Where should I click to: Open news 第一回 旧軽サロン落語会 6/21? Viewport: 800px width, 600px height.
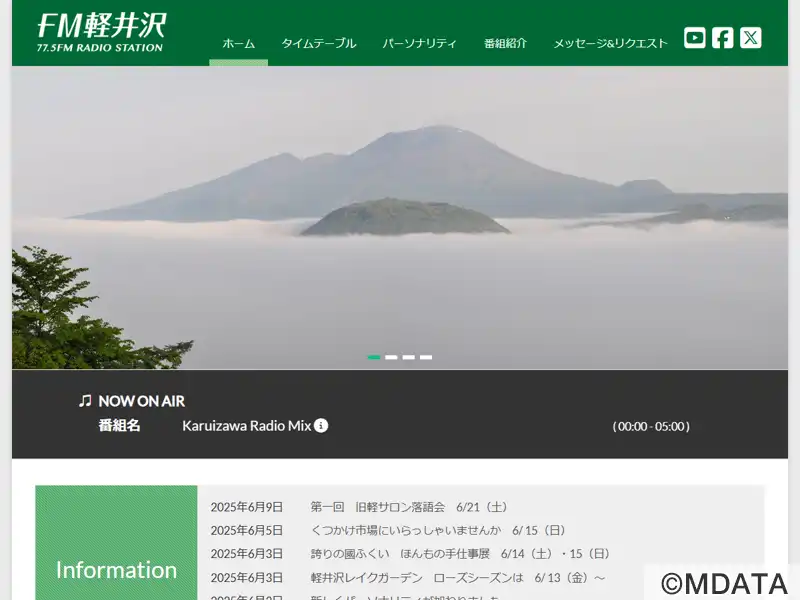409,507
